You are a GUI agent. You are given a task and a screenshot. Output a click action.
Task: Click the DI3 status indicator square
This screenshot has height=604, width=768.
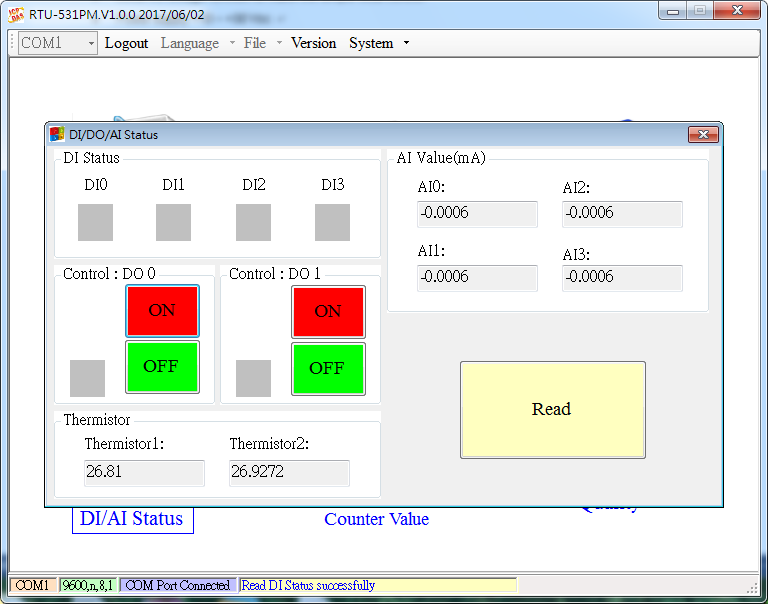coord(332,222)
